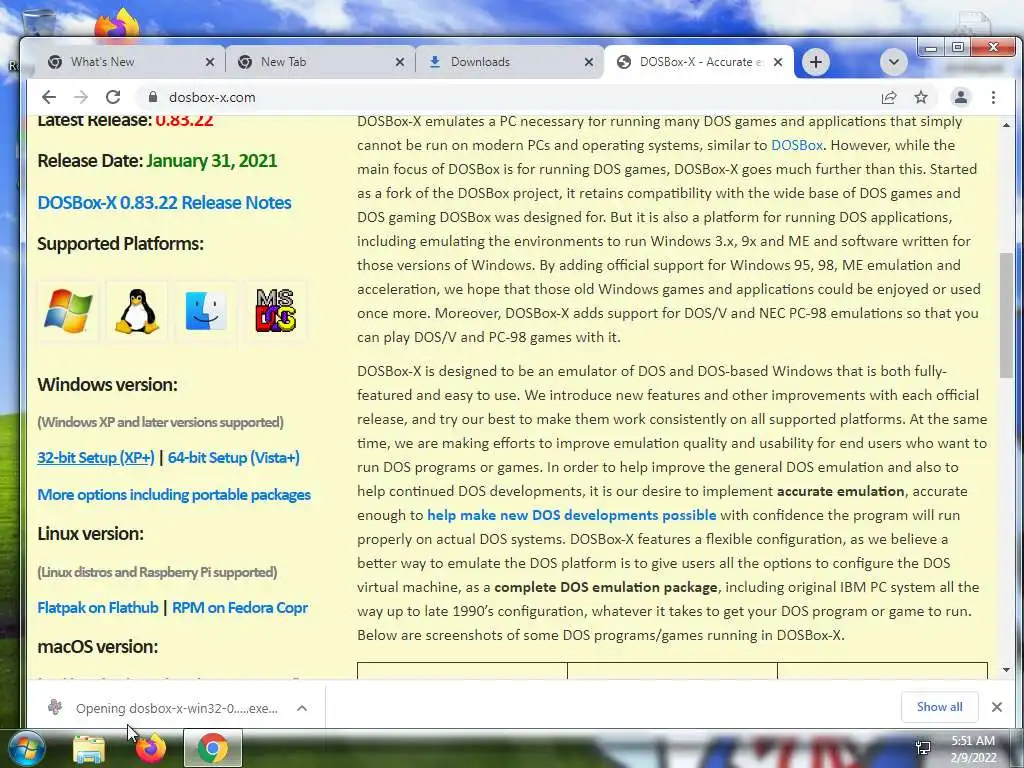Open the share page icon
Screen dimensions: 1024x768
(x=888, y=97)
